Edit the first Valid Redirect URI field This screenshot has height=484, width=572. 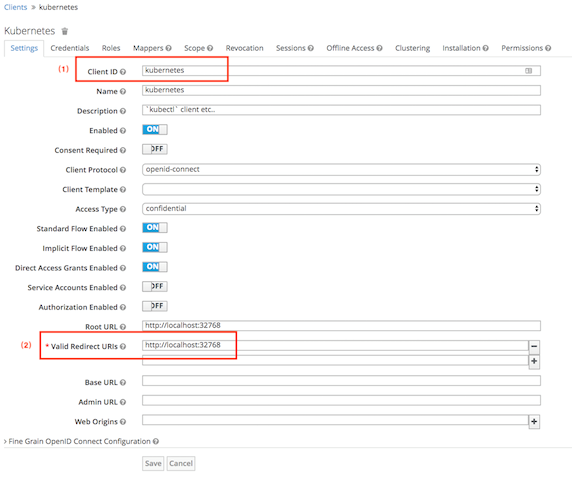(335, 345)
